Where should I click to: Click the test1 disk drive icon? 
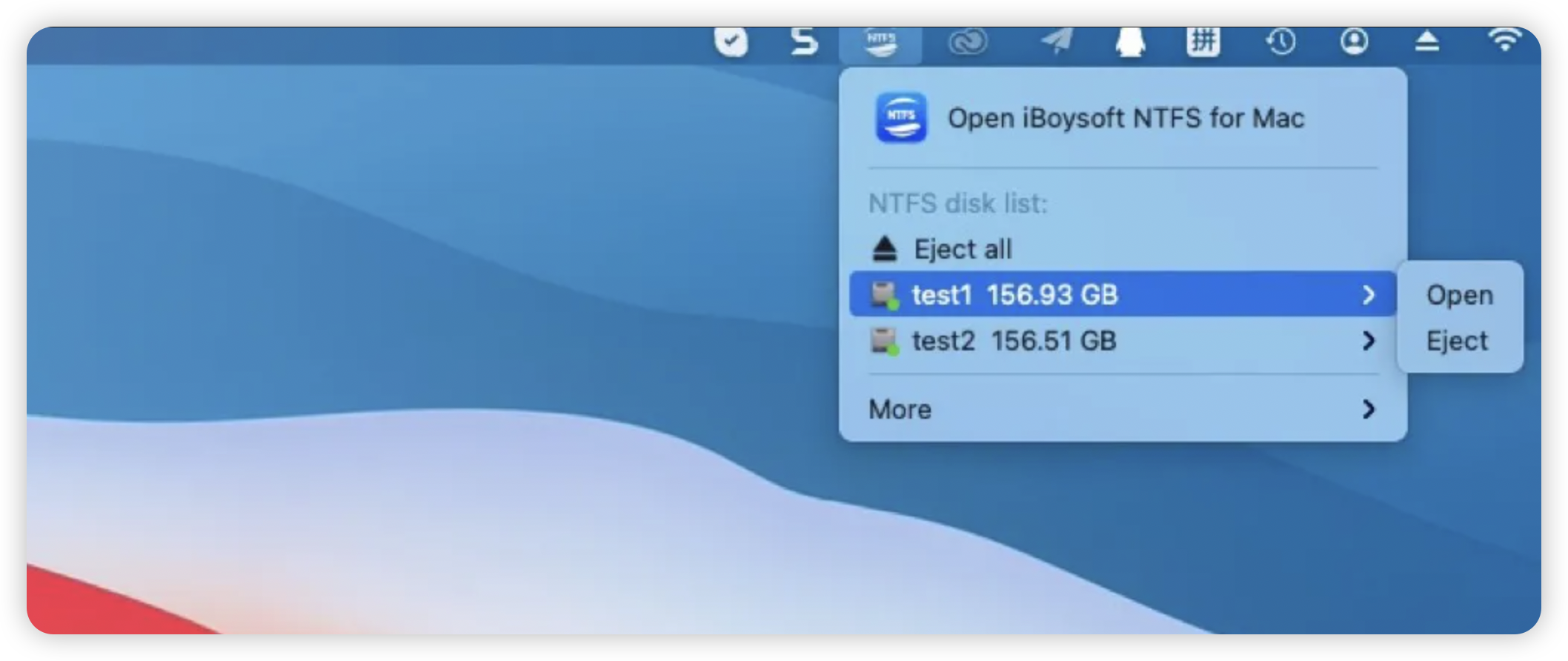885,295
